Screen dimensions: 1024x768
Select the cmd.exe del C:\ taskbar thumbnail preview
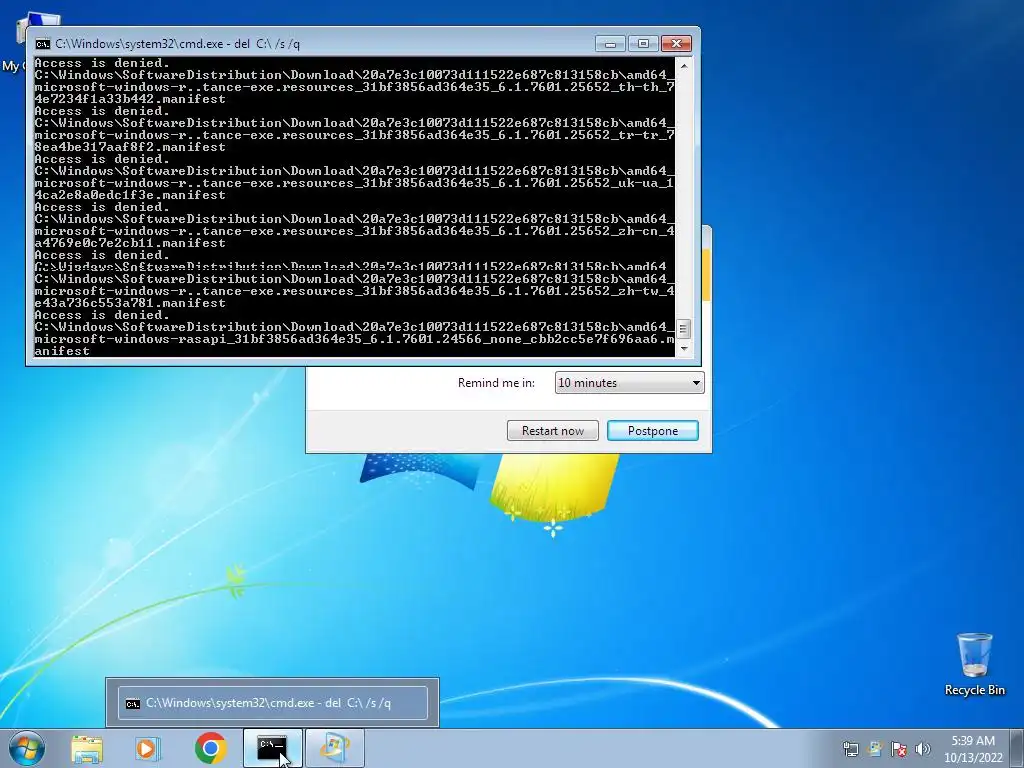click(x=272, y=703)
